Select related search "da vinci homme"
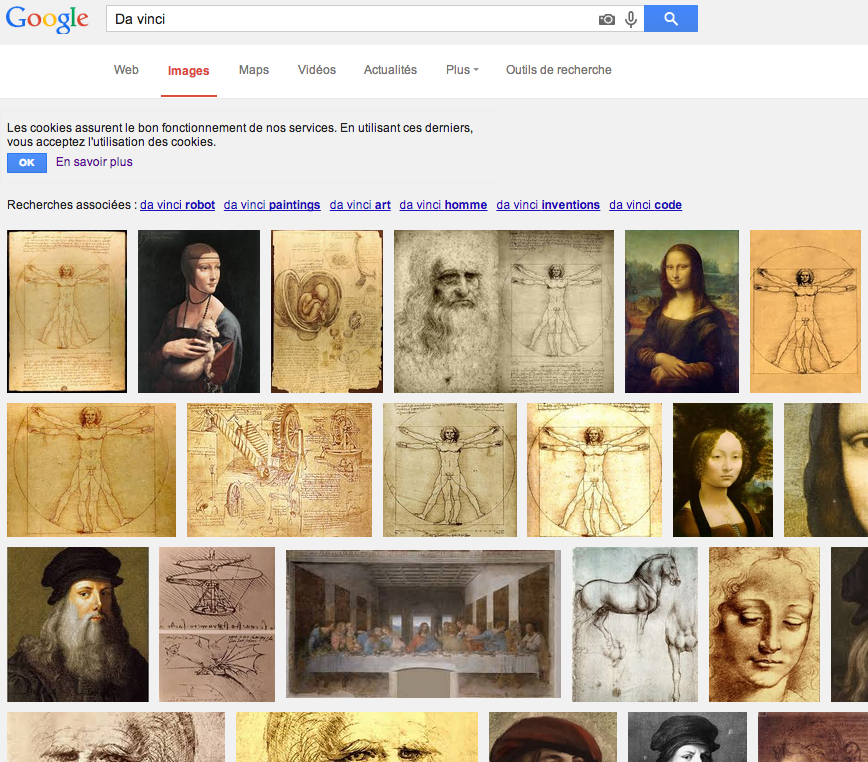This screenshot has height=762, width=868. [443, 205]
